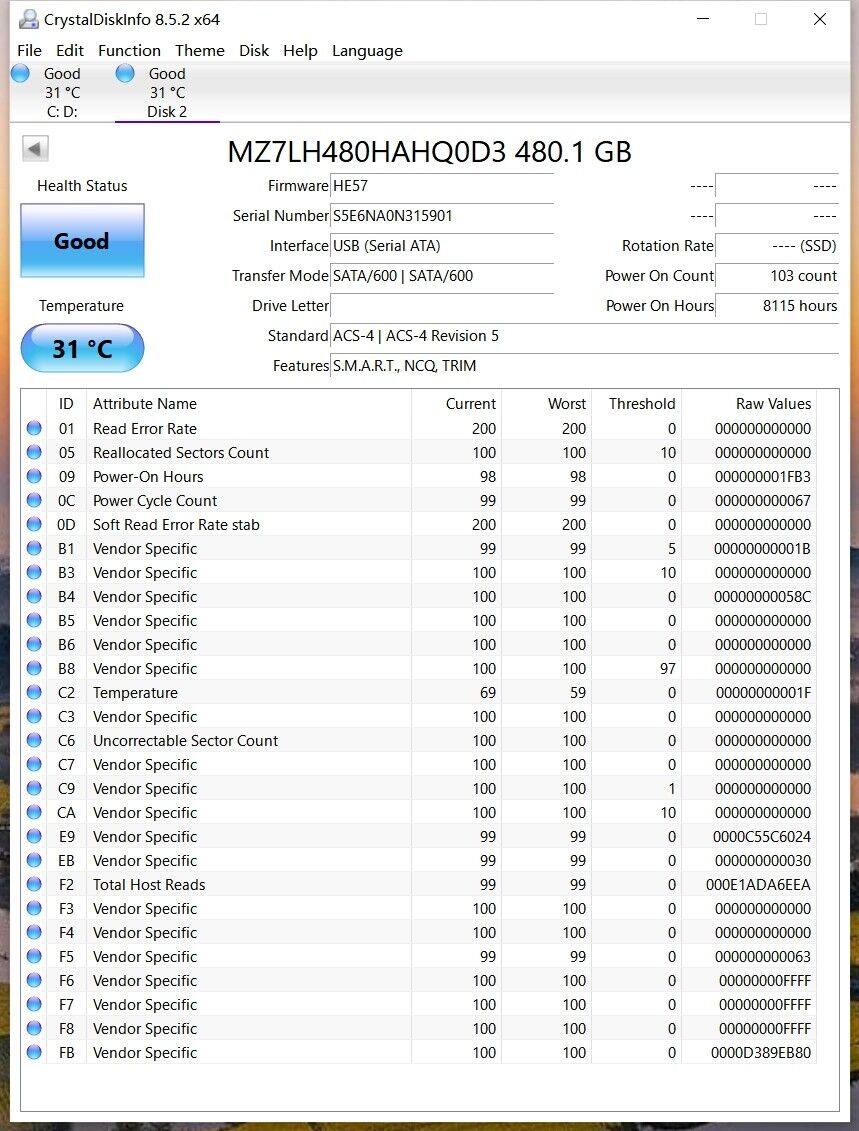Image resolution: width=859 pixels, height=1131 pixels.
Task: Click the Features field S.M.A.R.T., NCQ, TRIM
Action: pos(584,366)
